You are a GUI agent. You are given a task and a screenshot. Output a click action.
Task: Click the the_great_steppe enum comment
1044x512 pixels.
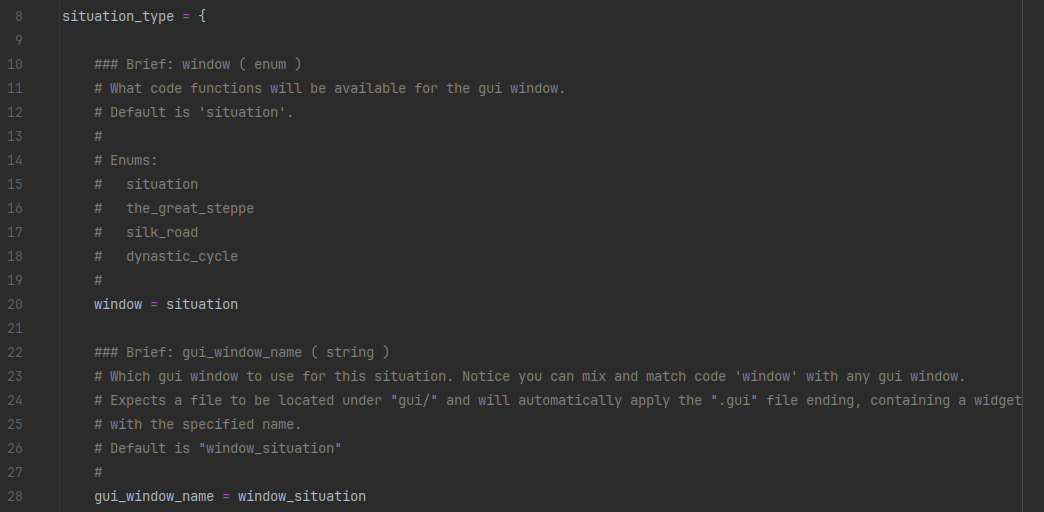coord(189,209)
